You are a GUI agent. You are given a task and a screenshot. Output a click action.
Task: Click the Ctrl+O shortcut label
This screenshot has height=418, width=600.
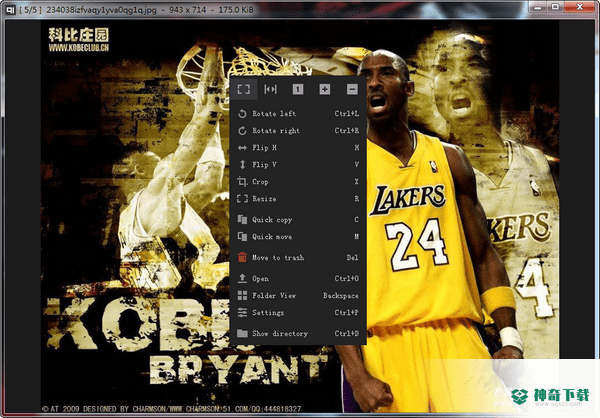[x=347, y=278]
